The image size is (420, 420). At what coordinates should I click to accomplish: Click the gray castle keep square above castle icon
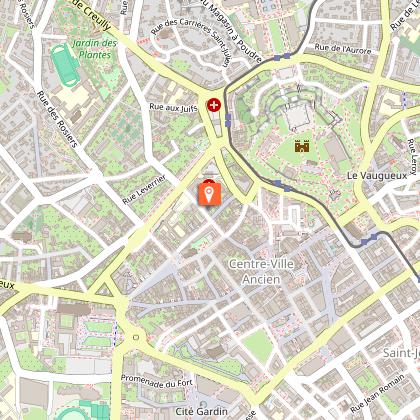[297, 117]
